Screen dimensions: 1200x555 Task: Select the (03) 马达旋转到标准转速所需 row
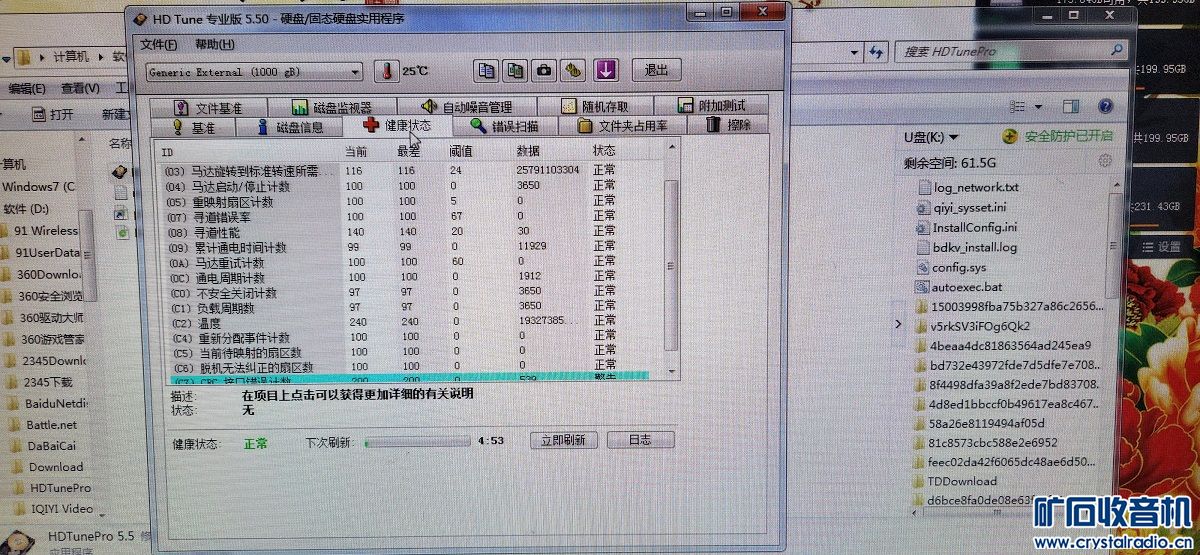tap(406, 171)
